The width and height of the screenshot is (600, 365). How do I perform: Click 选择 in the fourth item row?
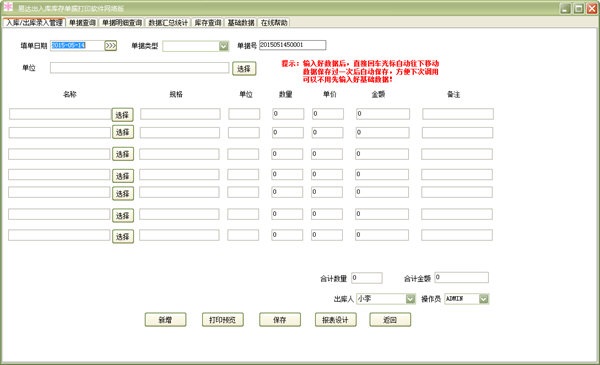[122, 176]
